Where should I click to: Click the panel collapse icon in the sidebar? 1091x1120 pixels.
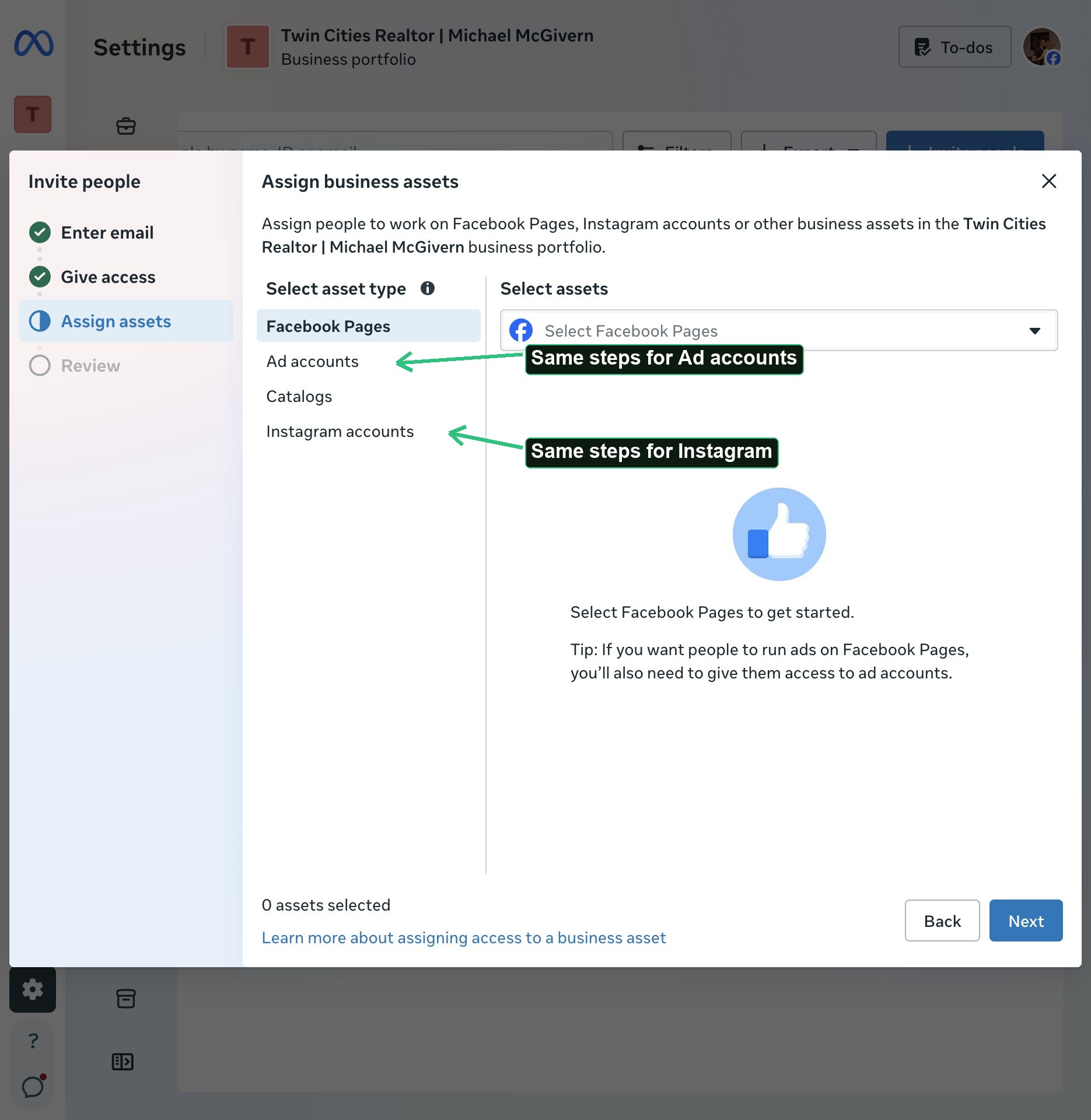pos(123,1061)
